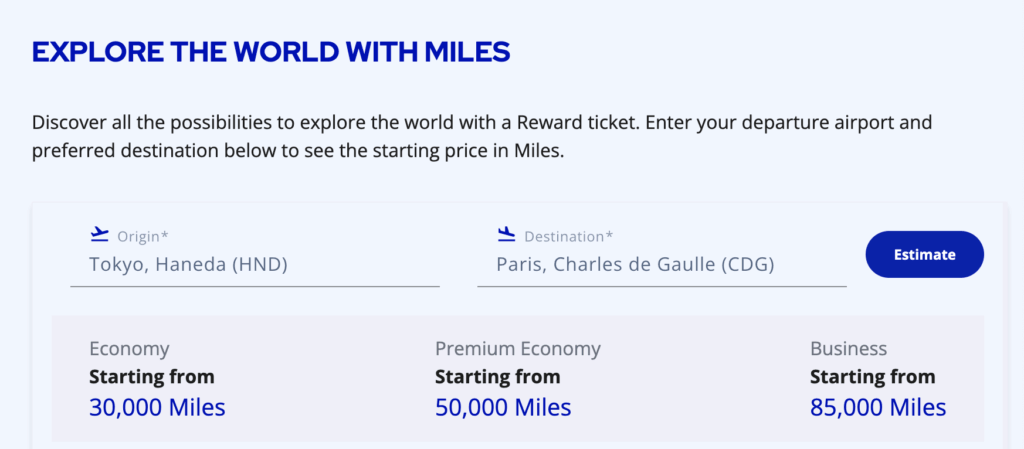Click the 50,000 Miles Premium Economy price
The image size is (1024, 449).
pos(503,408)
